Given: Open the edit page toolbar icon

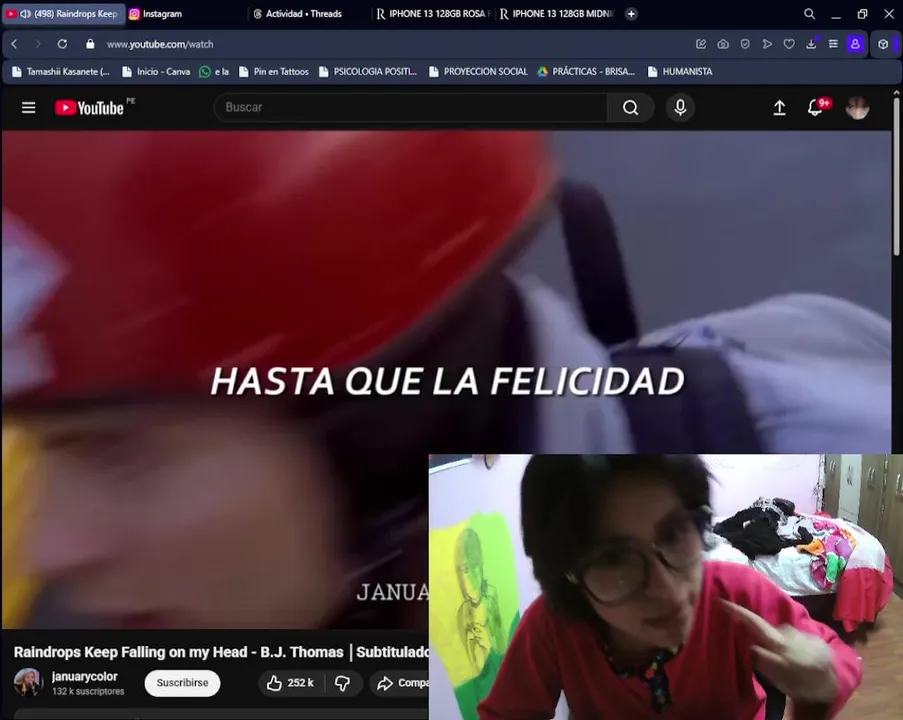Looking at the screenshot, I should click(701, 44).
